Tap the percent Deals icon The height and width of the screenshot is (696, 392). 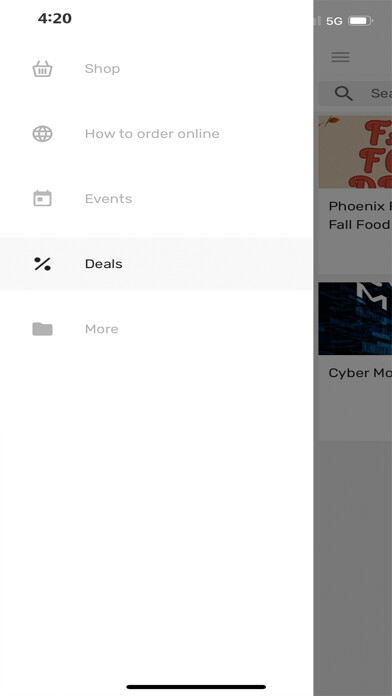(x=42, y=264)
